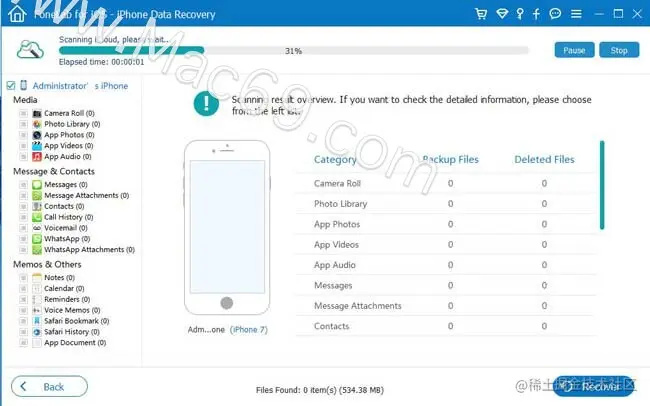
Task: Click the (iPhone 7) model link
Action: click(x=249, y=330)
